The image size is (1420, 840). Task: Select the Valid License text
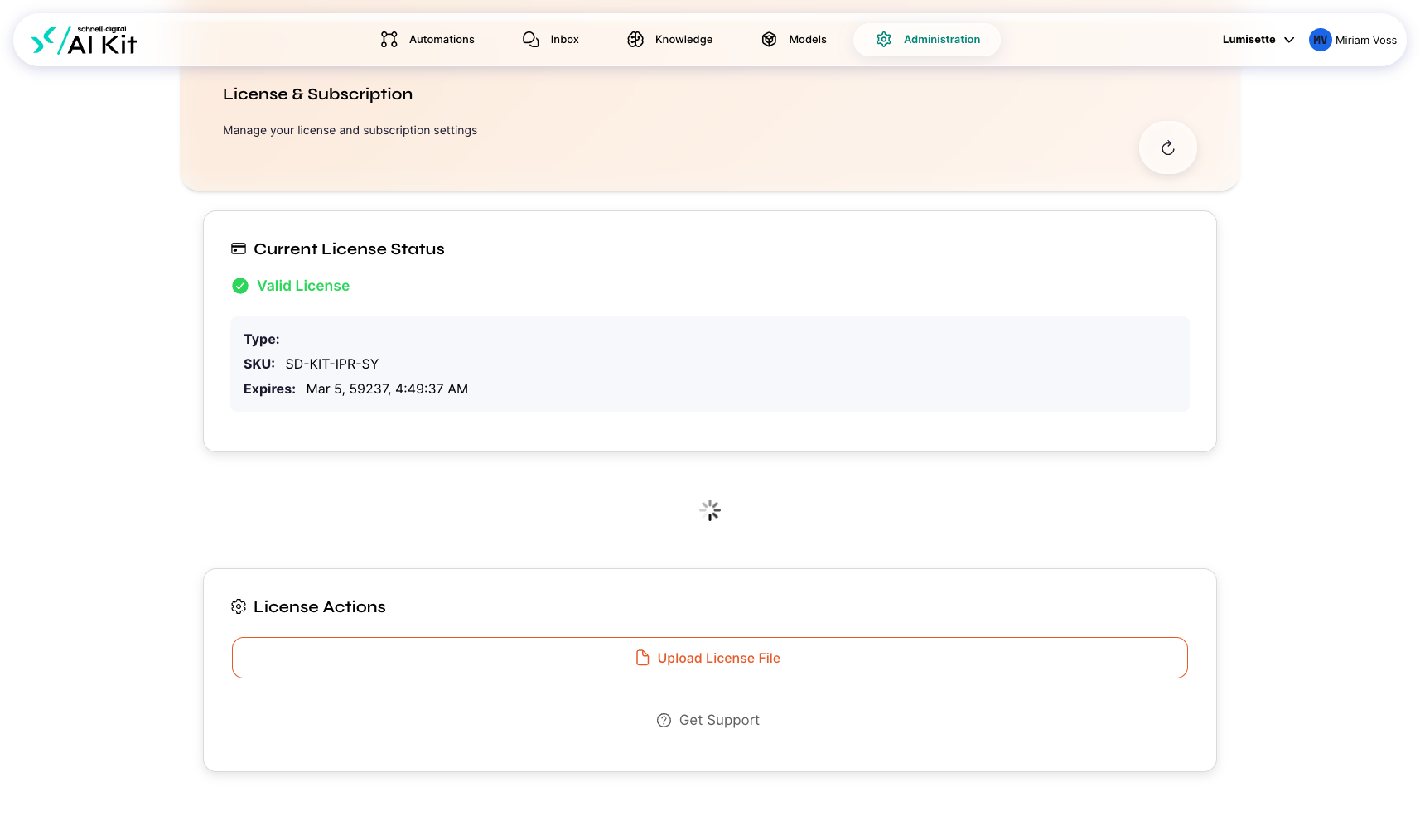303,286
